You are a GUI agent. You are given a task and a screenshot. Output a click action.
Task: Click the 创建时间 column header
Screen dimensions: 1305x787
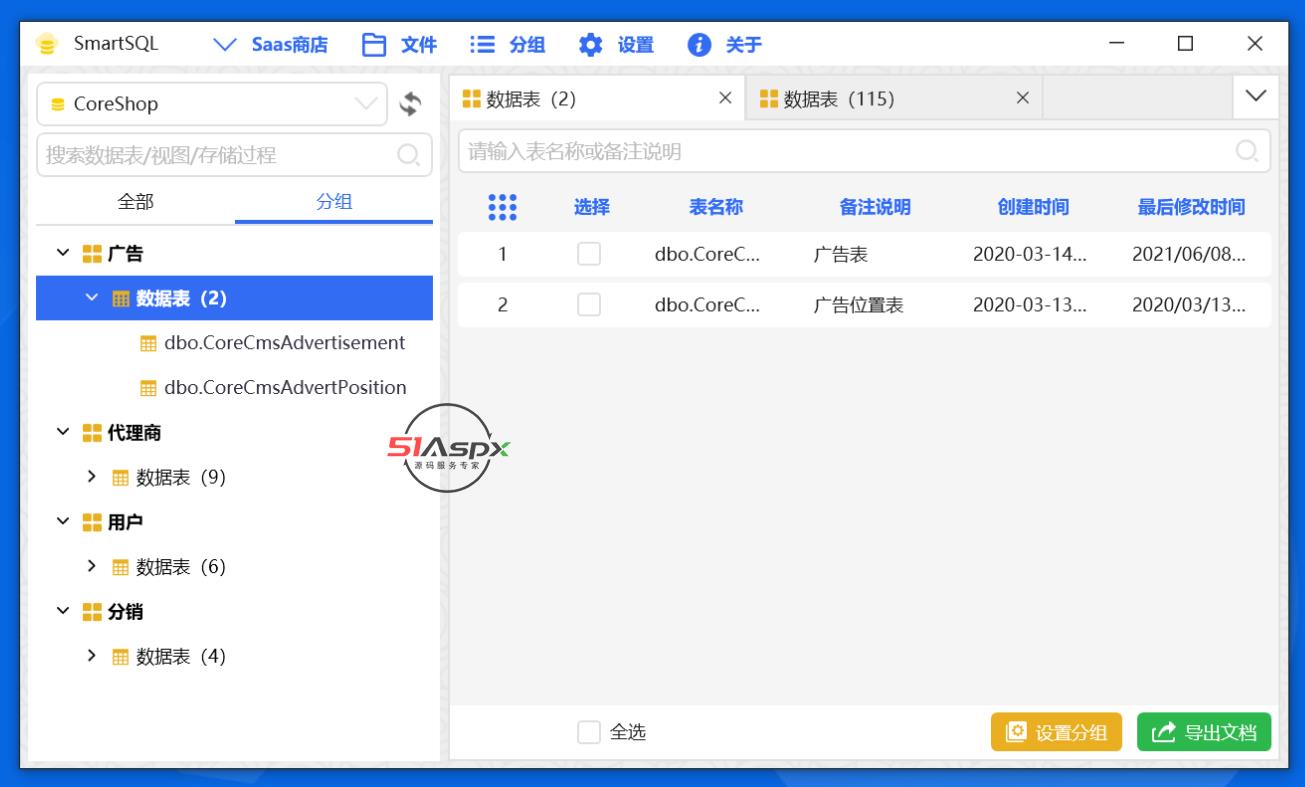pos(1033,207)
